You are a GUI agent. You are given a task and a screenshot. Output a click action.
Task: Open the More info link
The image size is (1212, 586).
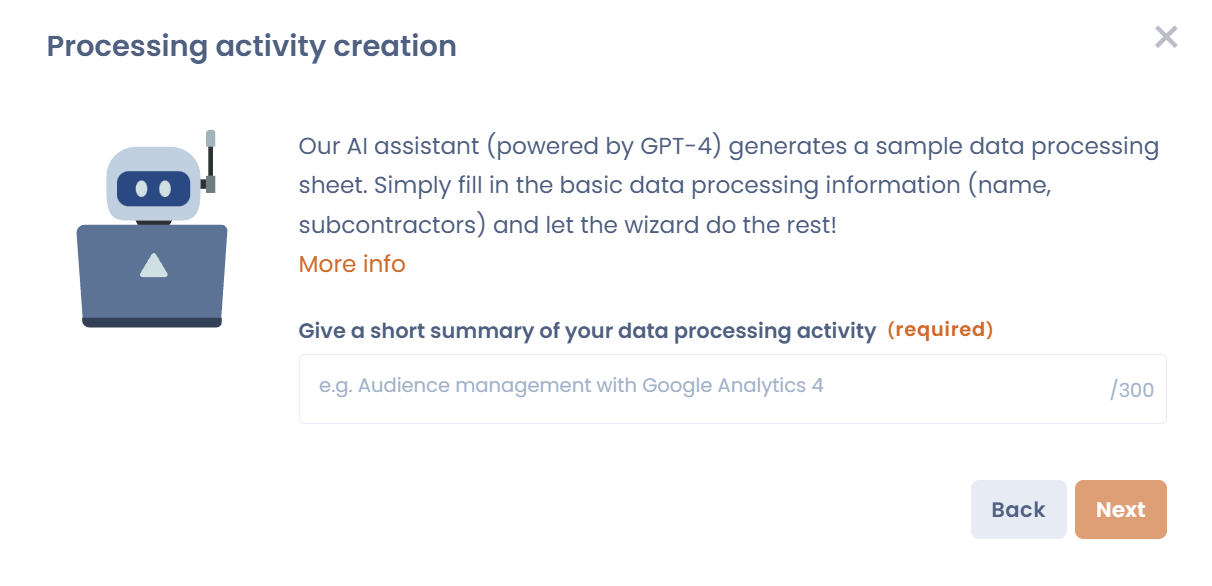[351, 264]
